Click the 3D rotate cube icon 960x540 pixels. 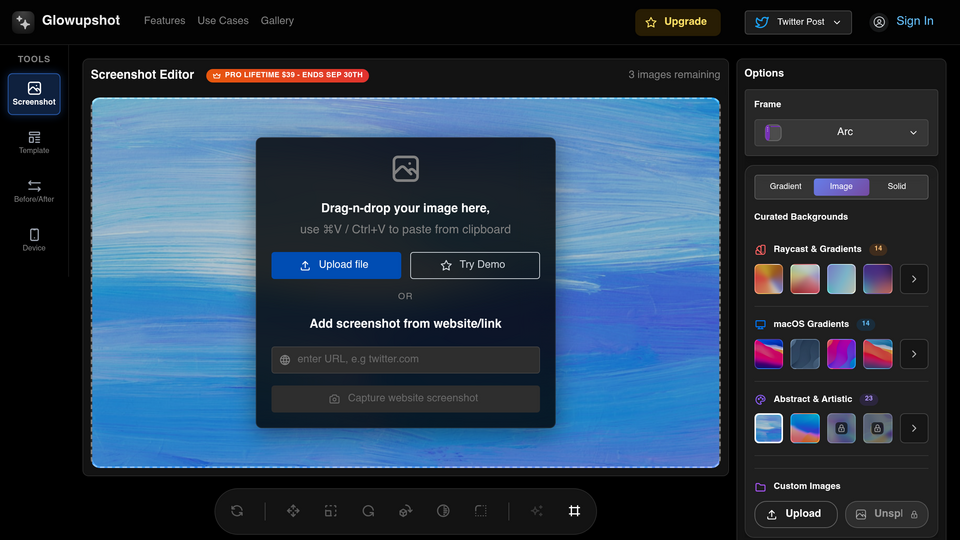click(405, 511)
